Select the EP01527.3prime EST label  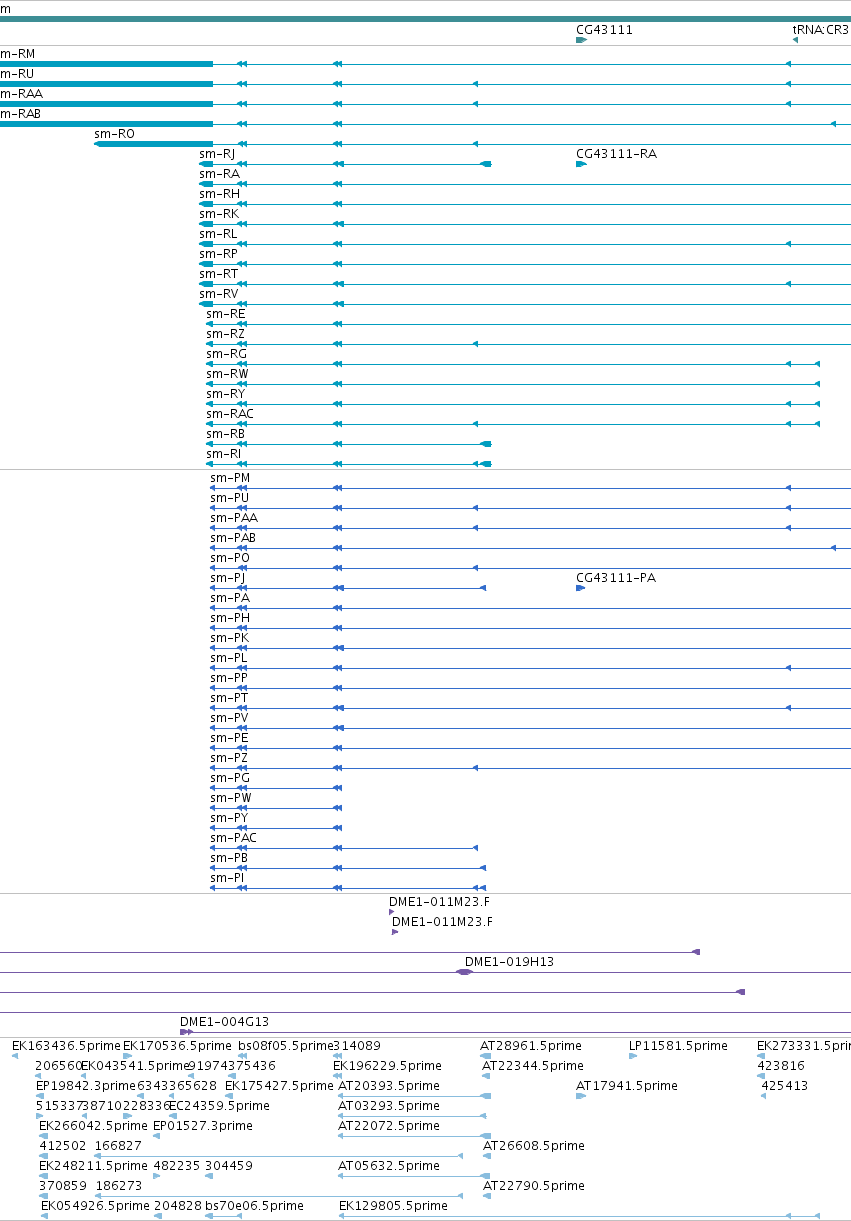[203, 1126]
